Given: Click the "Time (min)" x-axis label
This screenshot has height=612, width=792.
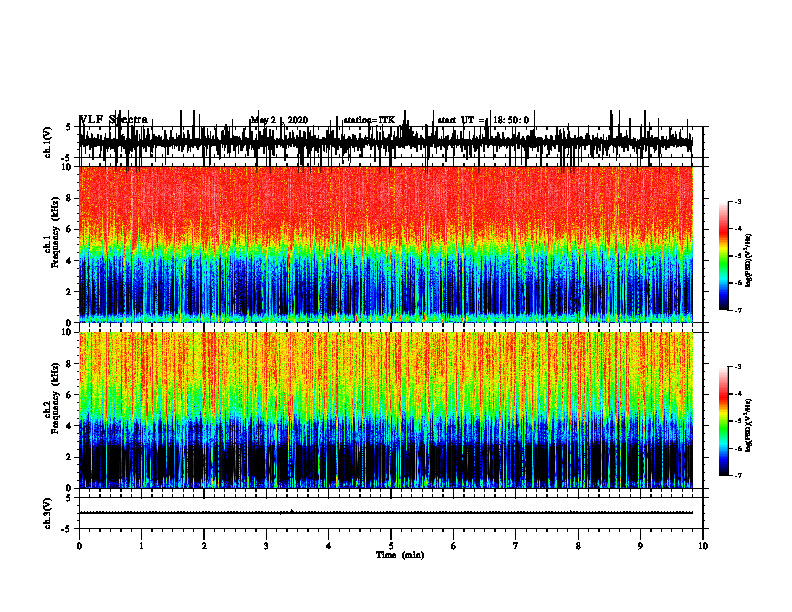Looking at the screenshot, I should (400, 555).
